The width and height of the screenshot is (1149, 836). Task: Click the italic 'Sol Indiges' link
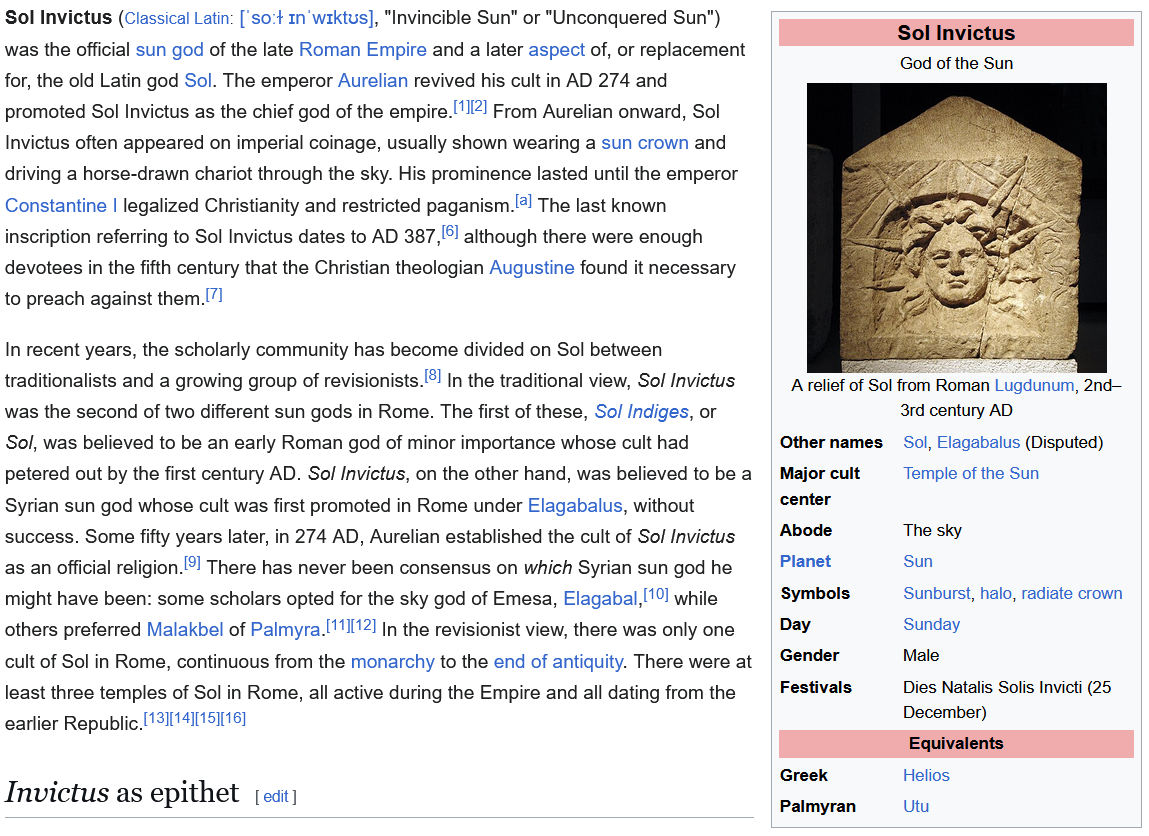tap(641, 412)
